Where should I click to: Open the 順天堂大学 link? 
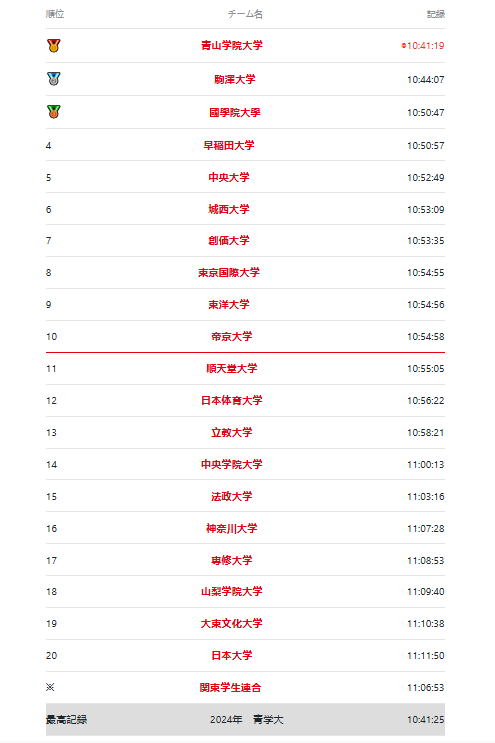click(232, 368)
